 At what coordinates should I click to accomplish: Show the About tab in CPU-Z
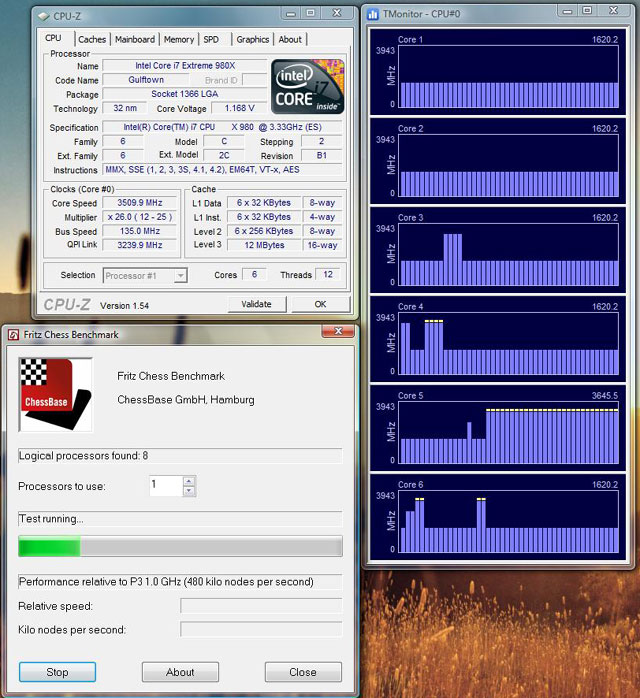click(x=290, y=39)
